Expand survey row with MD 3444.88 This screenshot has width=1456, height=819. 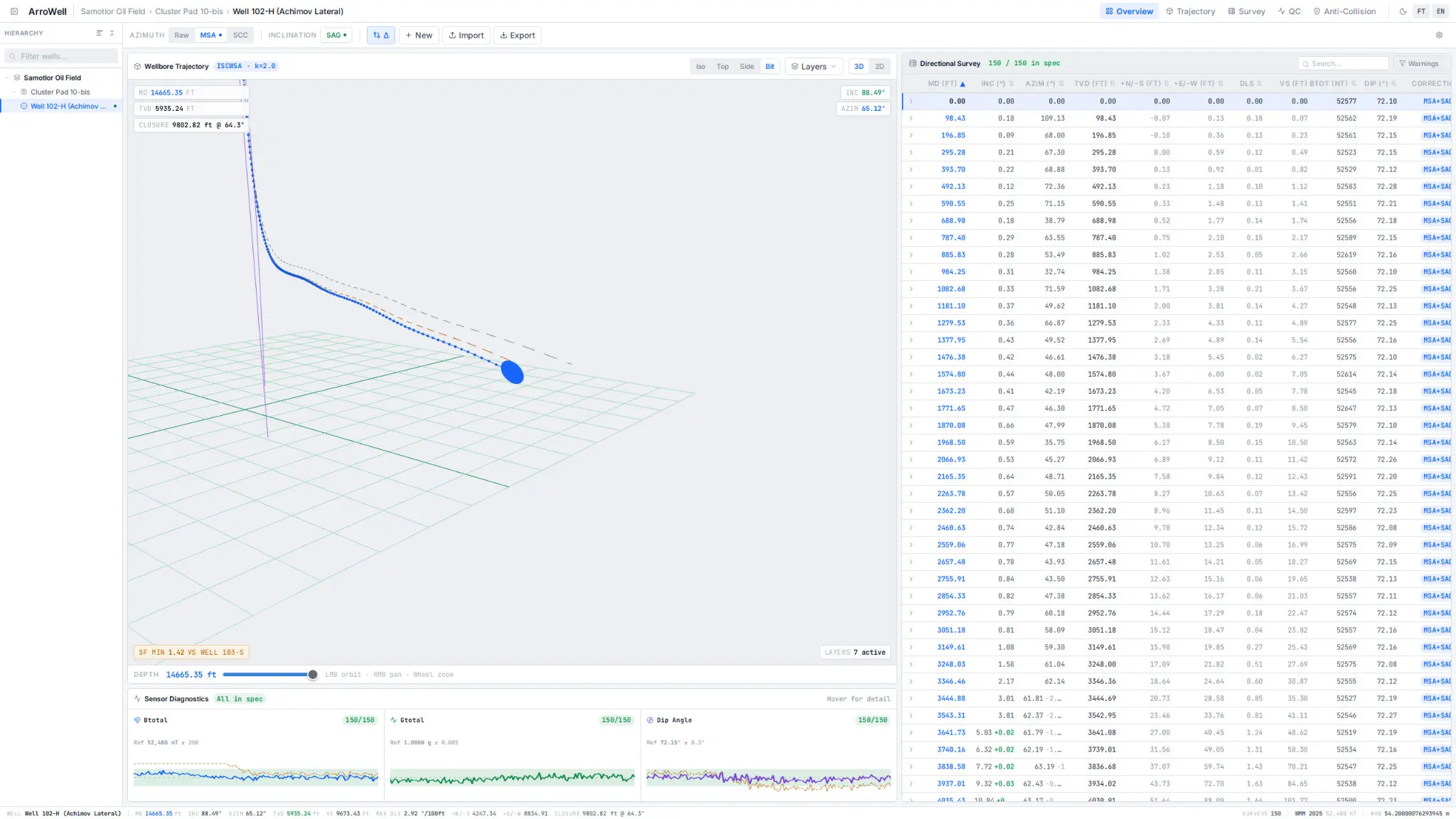pos(911,698)
